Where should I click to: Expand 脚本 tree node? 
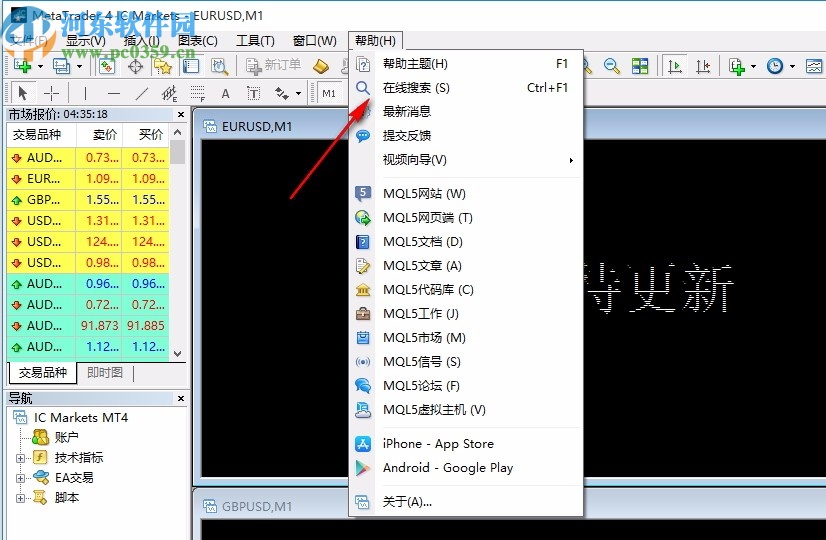pyautogui.click(x=20, y=498)
